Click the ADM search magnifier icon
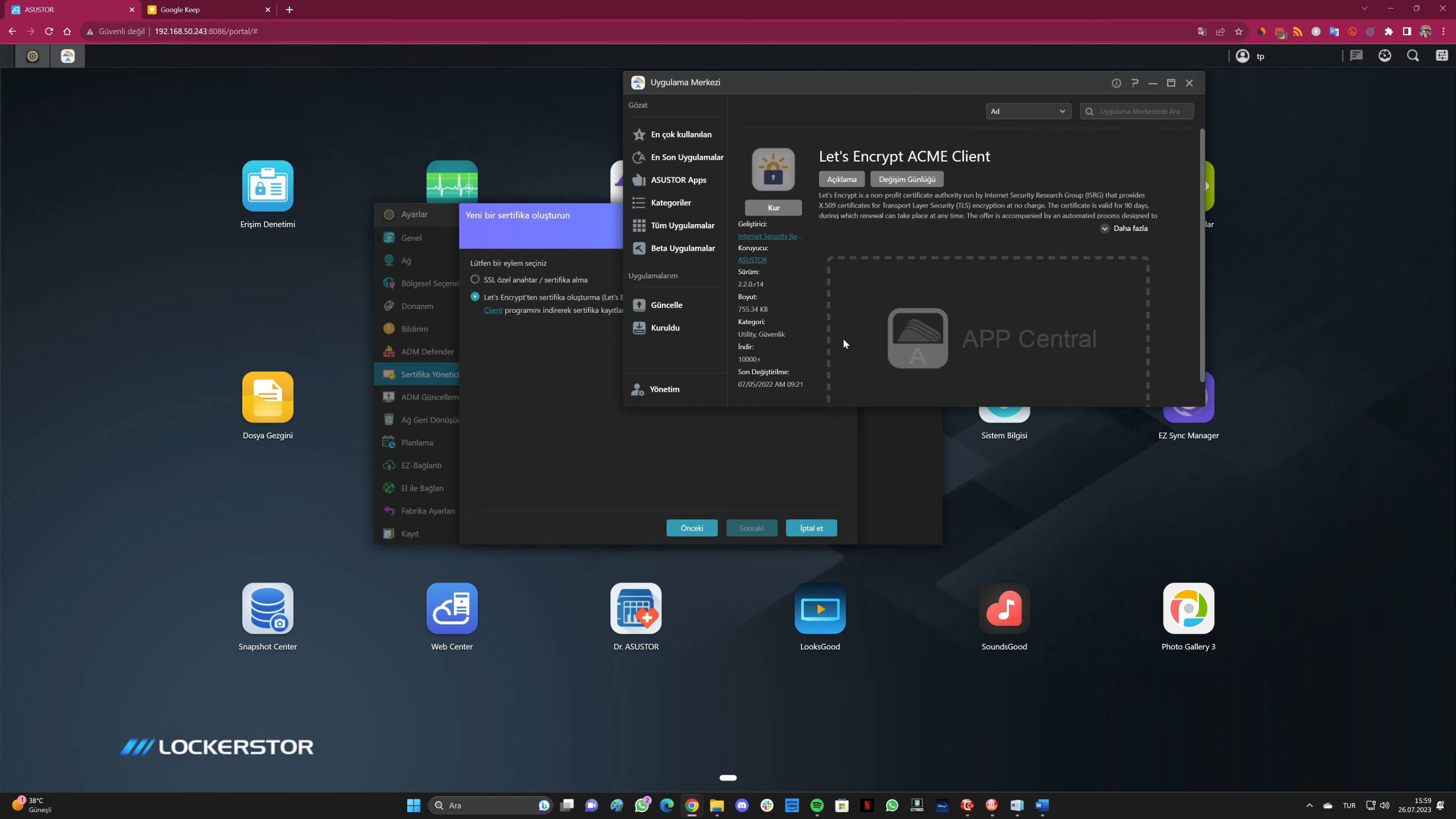1456x819 pixels. click(1413, 56)
